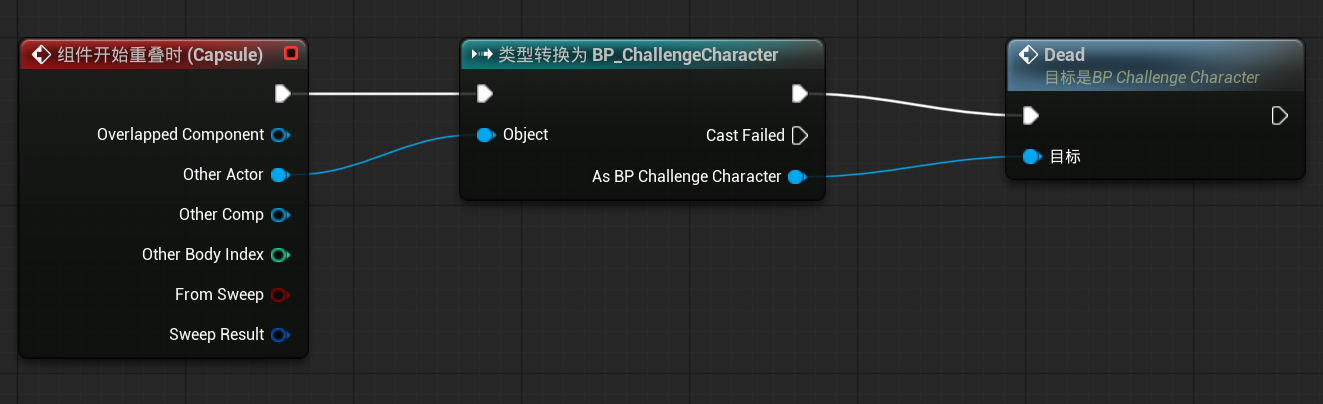Click the Object label on the cast node

point(525,134)
